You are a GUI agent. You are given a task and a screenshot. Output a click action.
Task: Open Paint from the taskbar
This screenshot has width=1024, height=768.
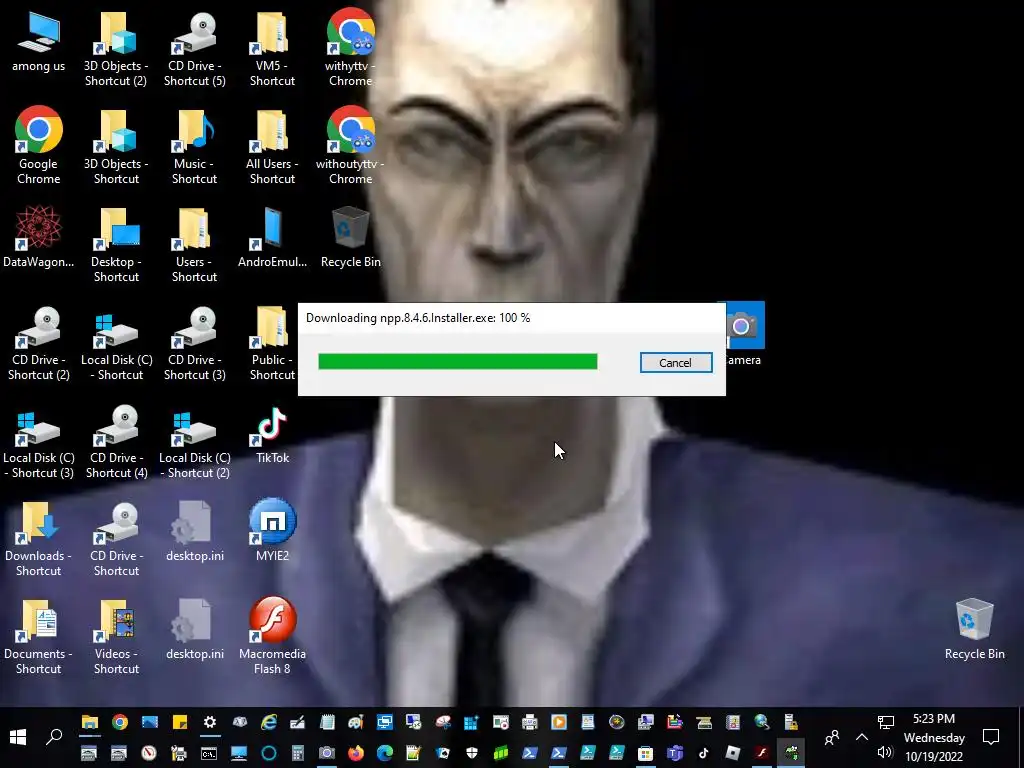(x=355, y=722)
